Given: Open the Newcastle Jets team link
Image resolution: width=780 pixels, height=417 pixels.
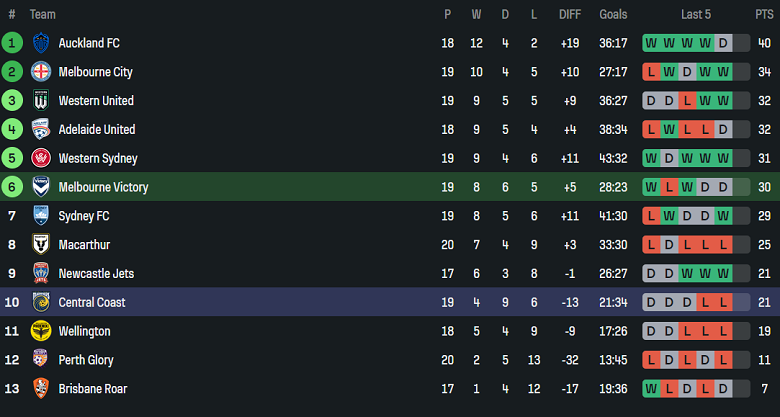Looking at the screenshot, I should coord(96,274).
